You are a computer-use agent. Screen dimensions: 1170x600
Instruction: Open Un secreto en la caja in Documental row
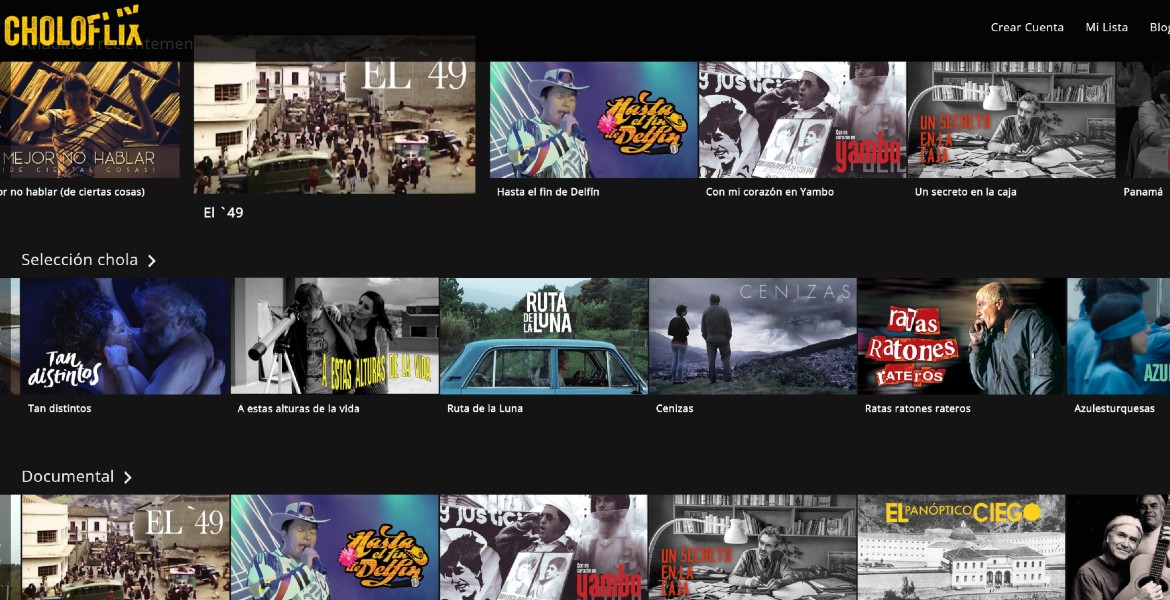[753, 547]
